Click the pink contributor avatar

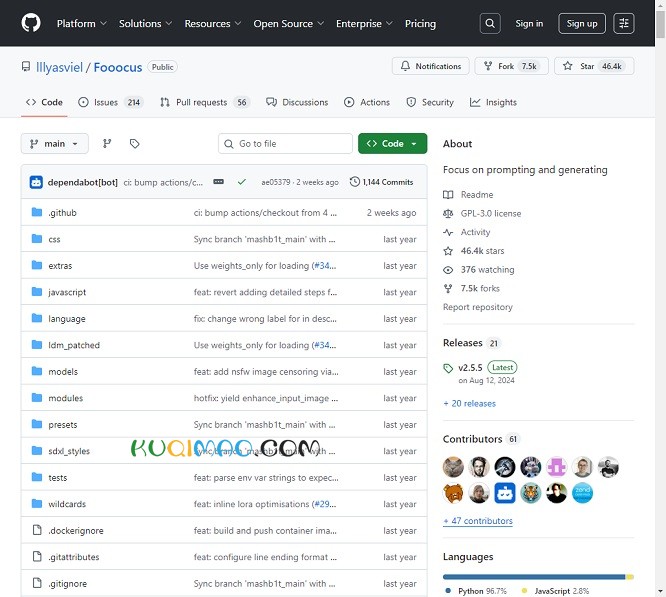[x=556, y=467]
